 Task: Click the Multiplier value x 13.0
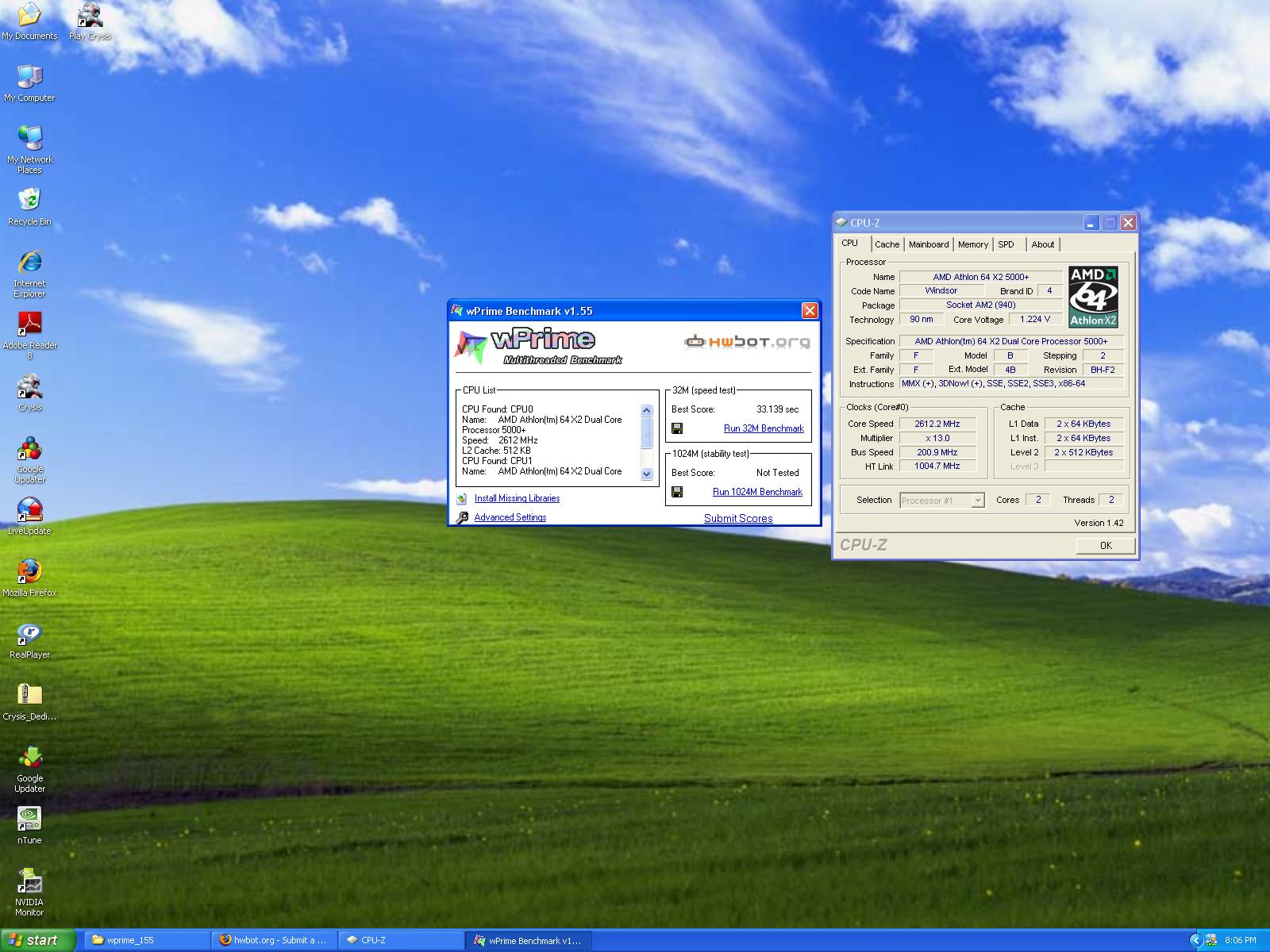[937, 438]
